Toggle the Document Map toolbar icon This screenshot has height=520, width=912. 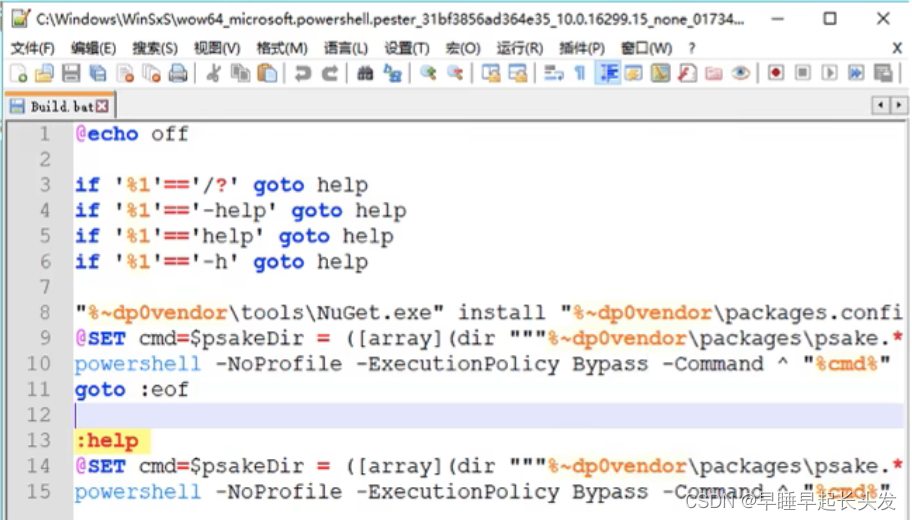pos(661,73)
